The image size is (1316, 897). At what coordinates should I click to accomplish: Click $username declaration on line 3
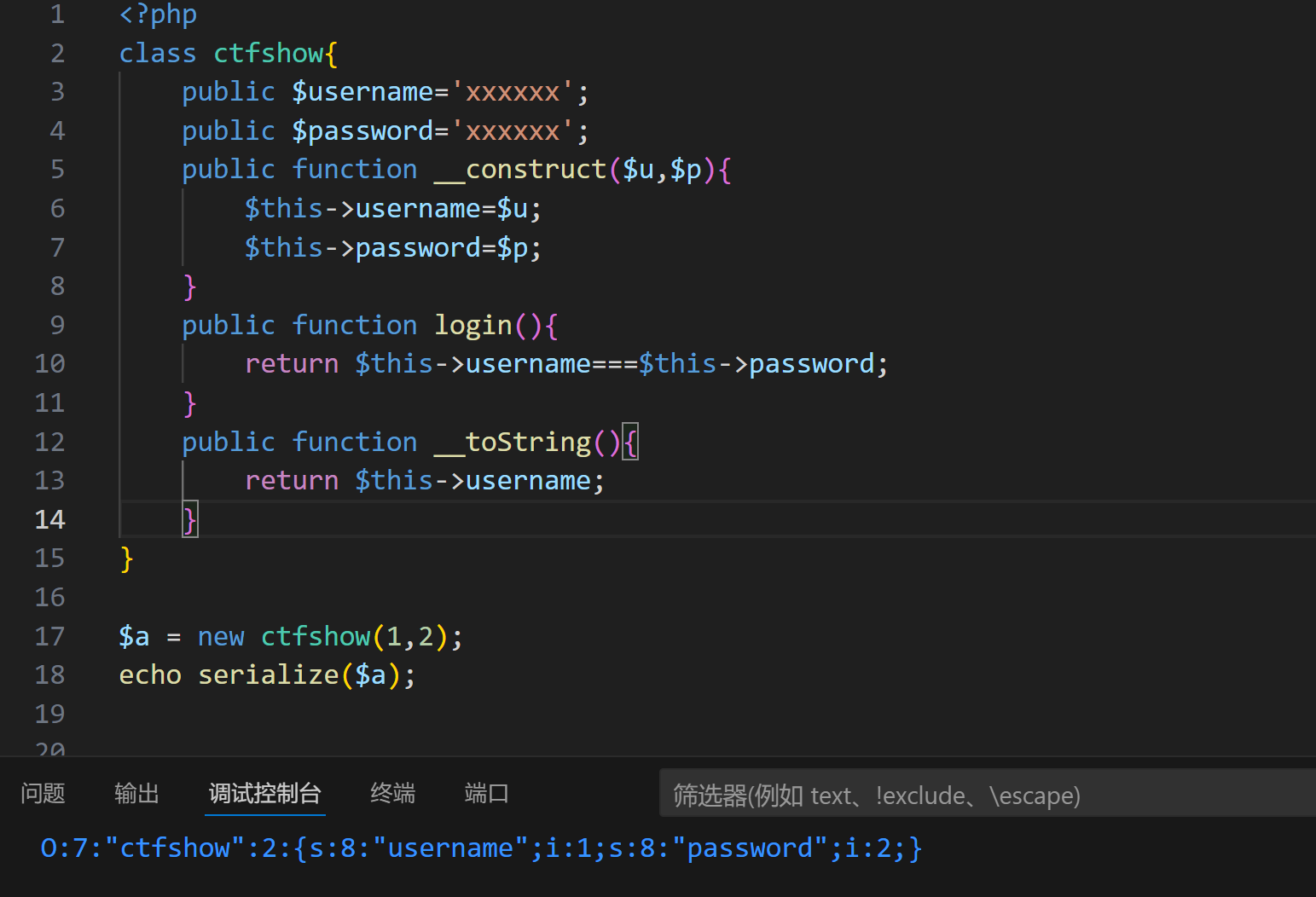click(362, 92)
